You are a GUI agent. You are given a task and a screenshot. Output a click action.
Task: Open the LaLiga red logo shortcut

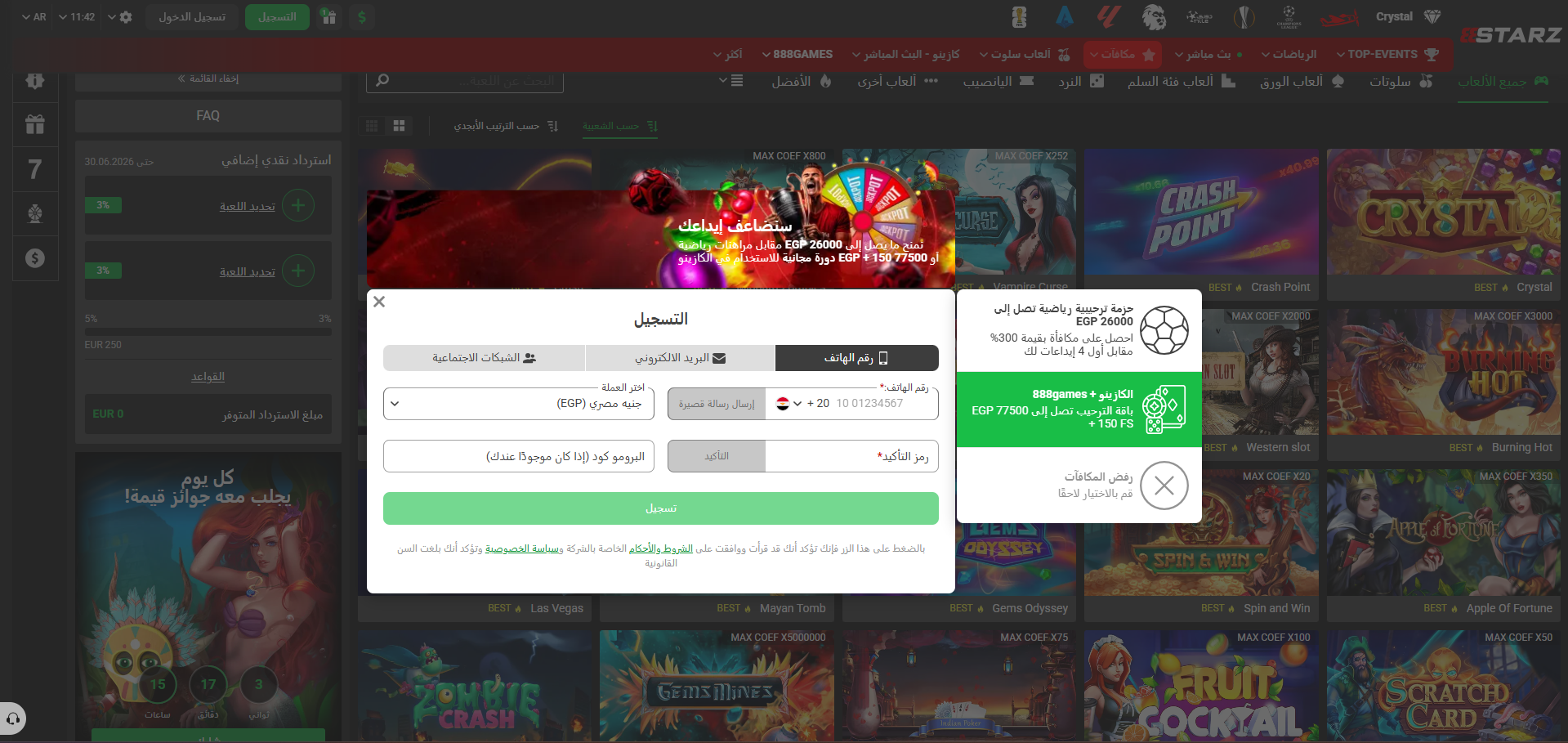pyautogui.click(x=1108, y=16)
